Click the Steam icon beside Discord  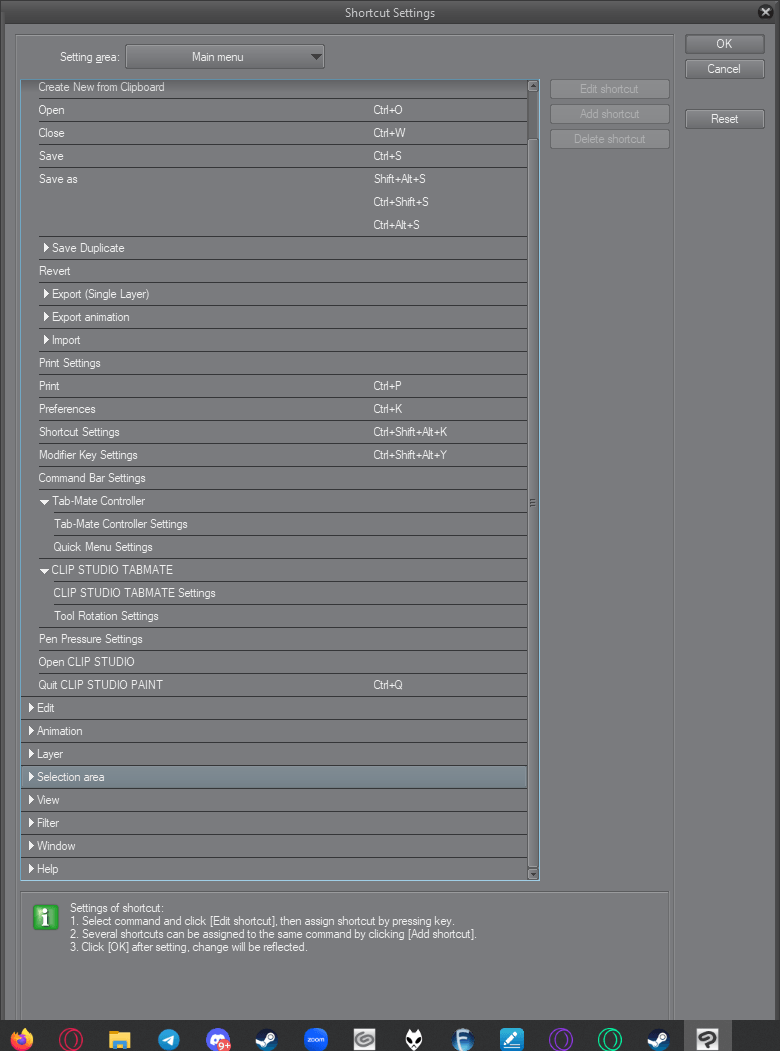coord(267,1039)
